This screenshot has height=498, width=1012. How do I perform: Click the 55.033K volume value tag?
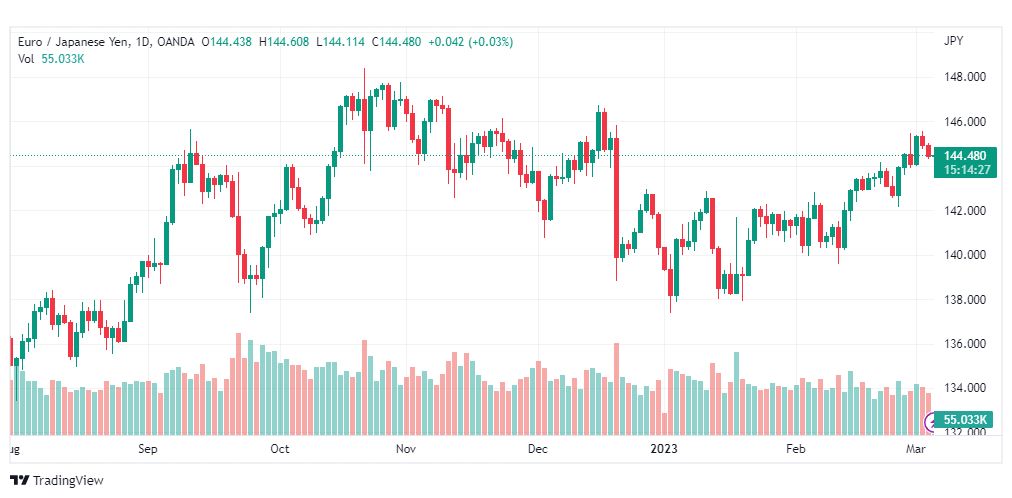964,420
